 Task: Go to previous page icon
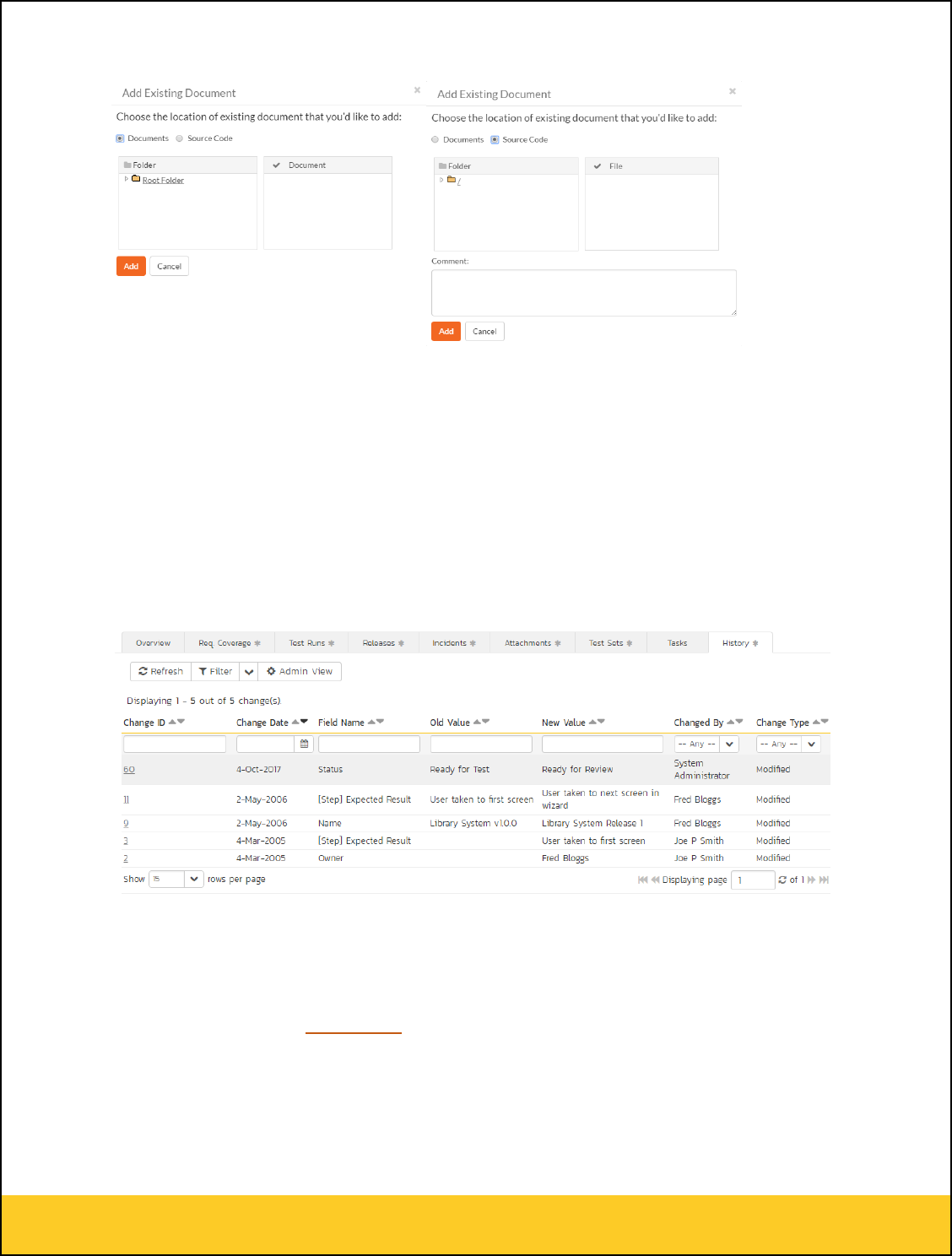pyautogui.click(x=655, y=880)
